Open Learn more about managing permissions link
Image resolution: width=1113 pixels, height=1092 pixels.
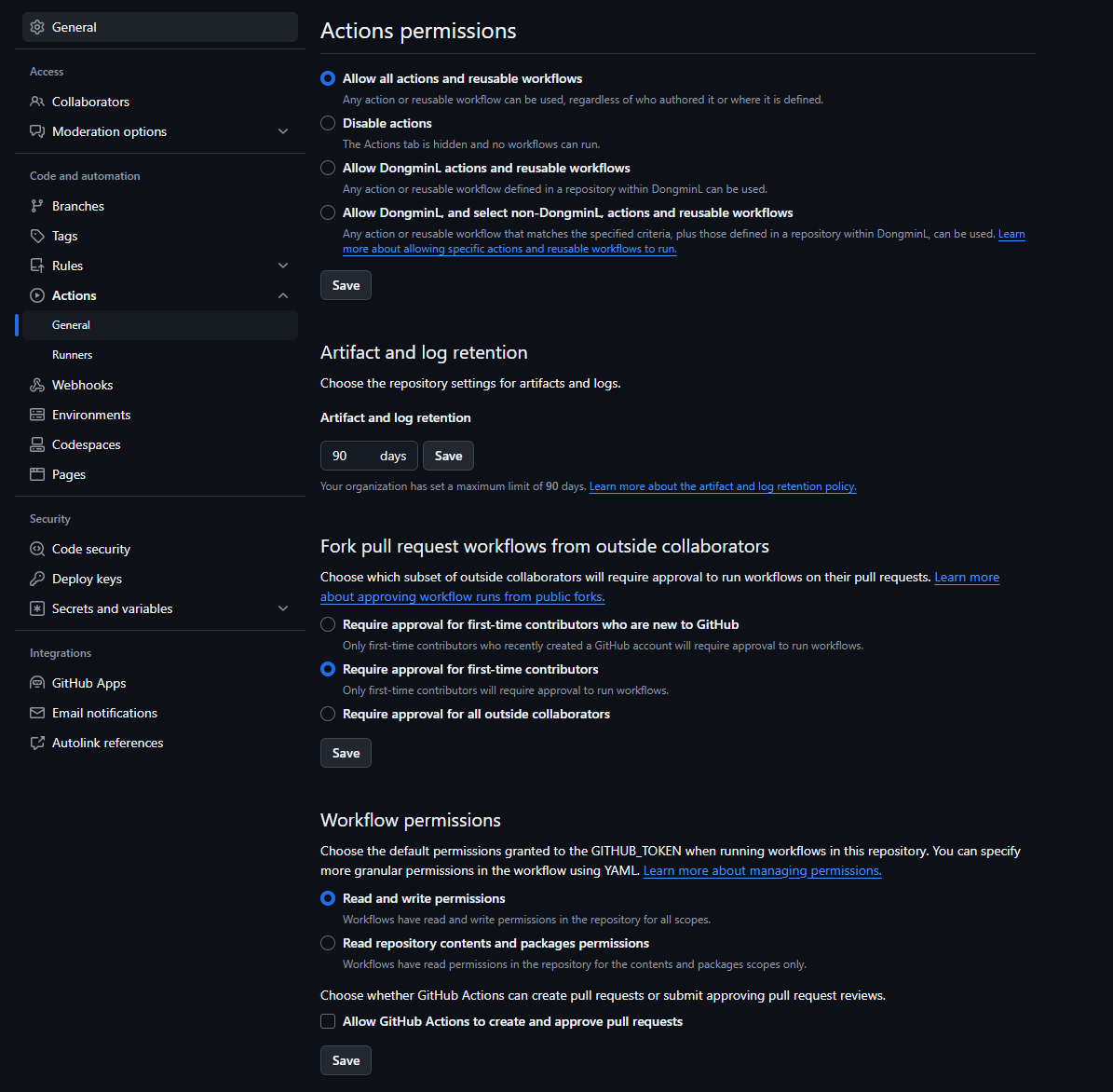pos(762,870)
